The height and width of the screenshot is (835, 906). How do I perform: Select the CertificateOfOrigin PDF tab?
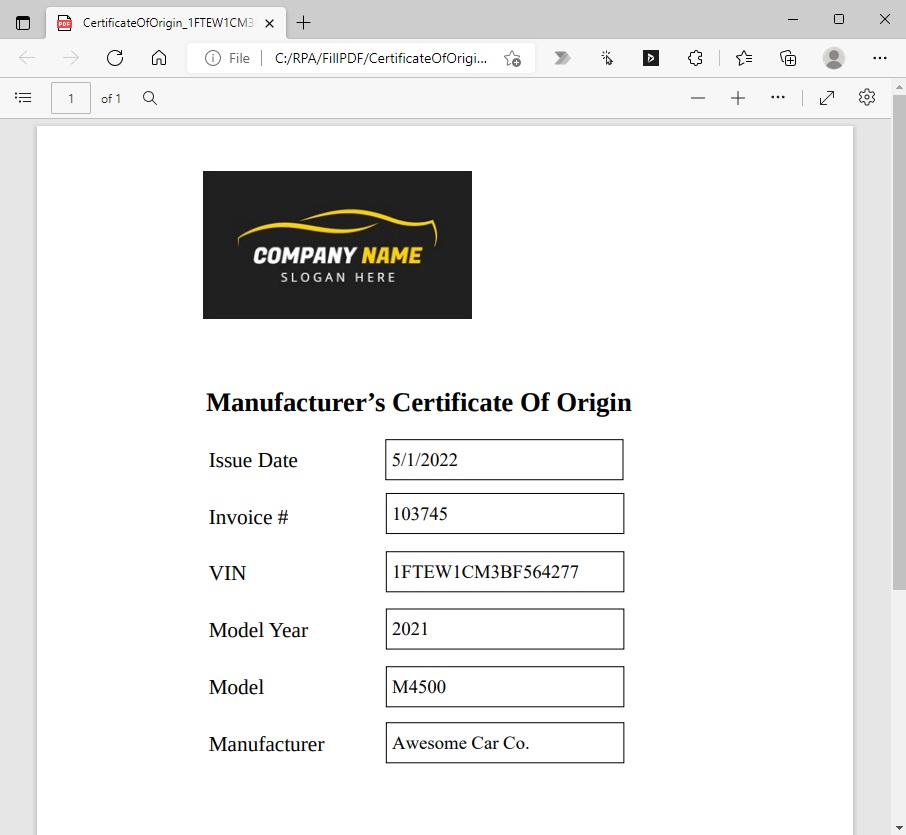[x=160, y=22]
